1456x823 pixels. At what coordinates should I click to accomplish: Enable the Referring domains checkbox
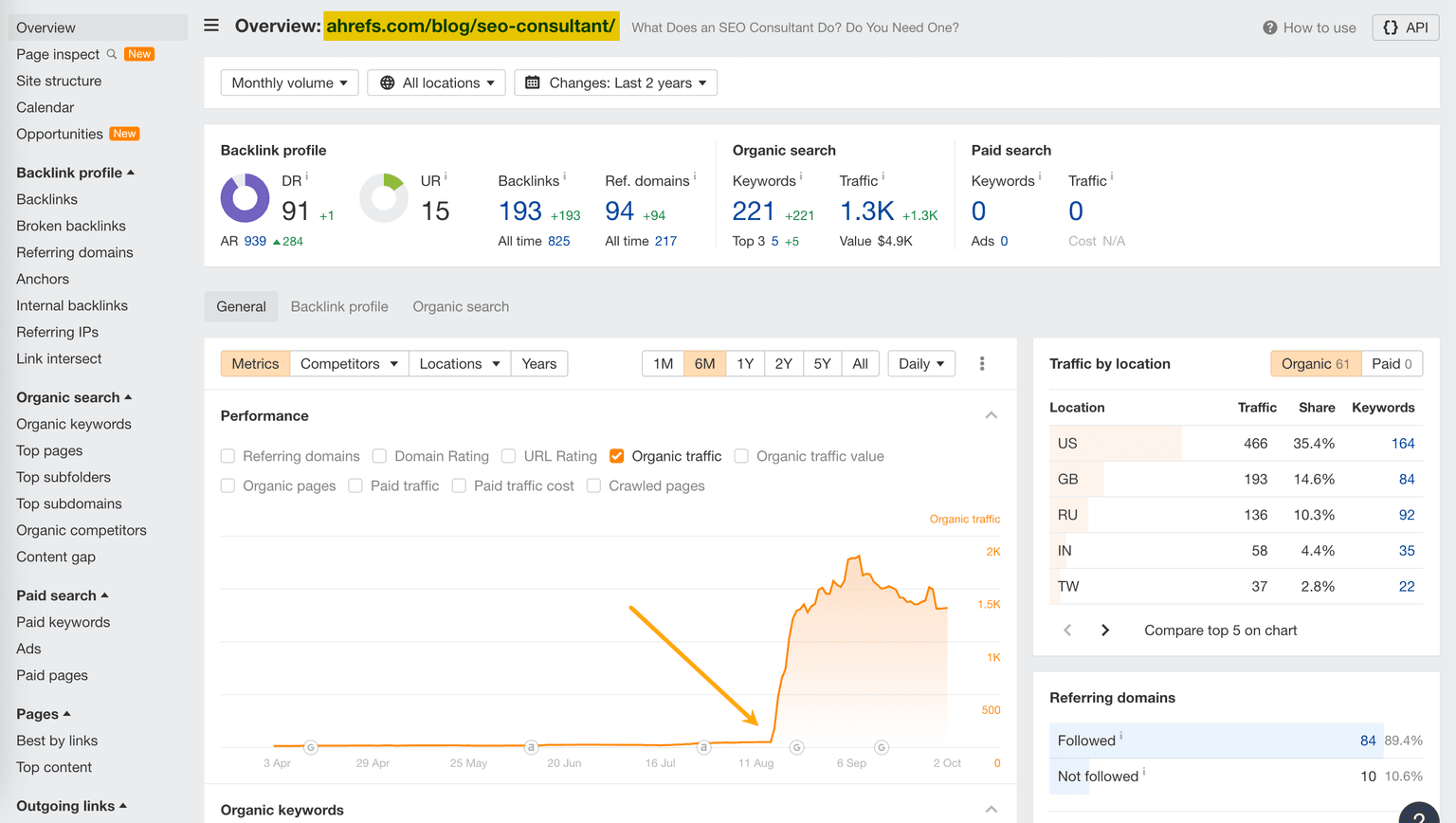coord(227,456)
